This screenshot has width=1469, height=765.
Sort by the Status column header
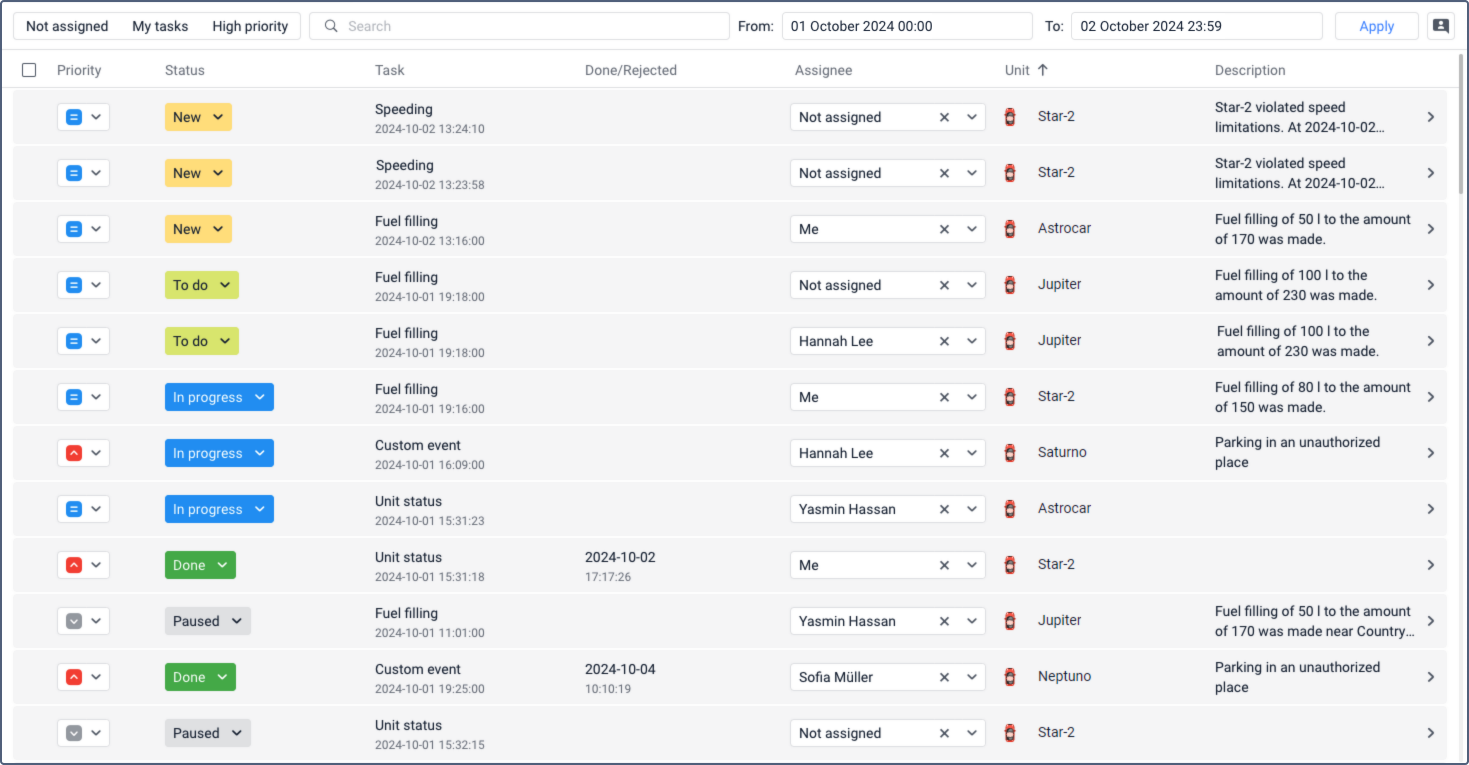[185, 70]
